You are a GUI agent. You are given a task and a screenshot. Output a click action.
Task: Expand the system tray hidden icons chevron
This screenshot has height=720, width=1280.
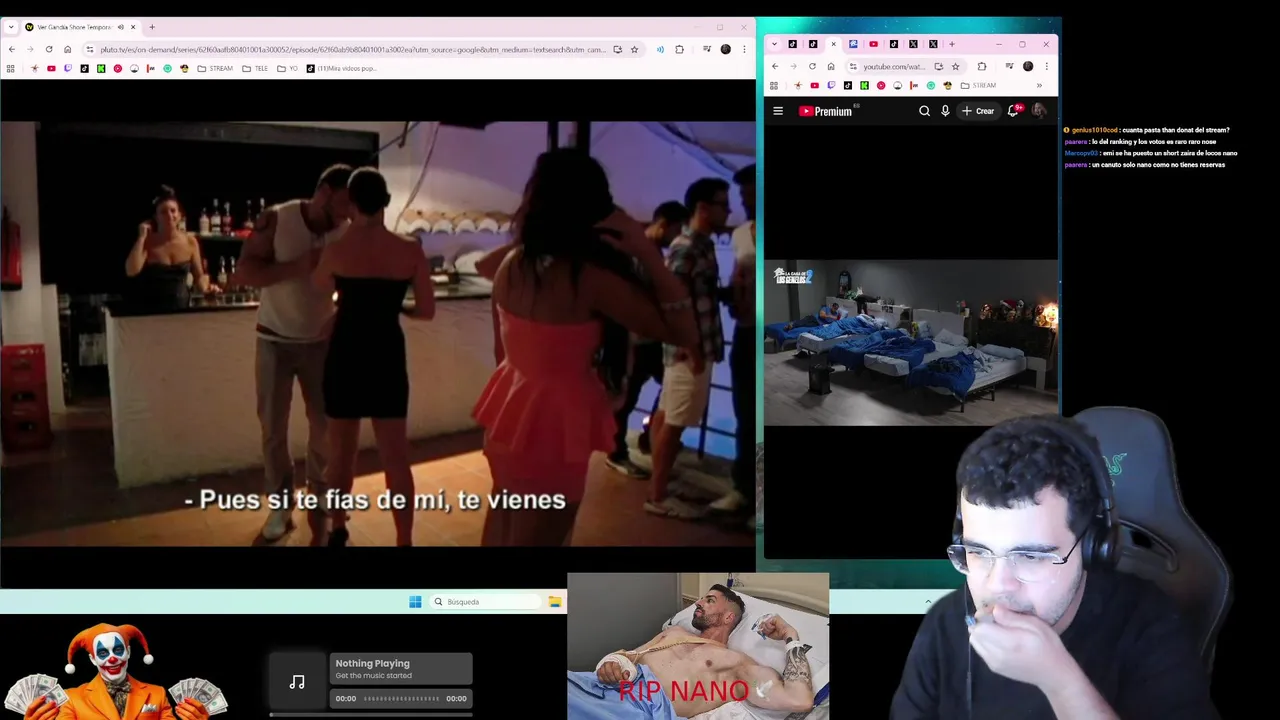coord(928,602)
